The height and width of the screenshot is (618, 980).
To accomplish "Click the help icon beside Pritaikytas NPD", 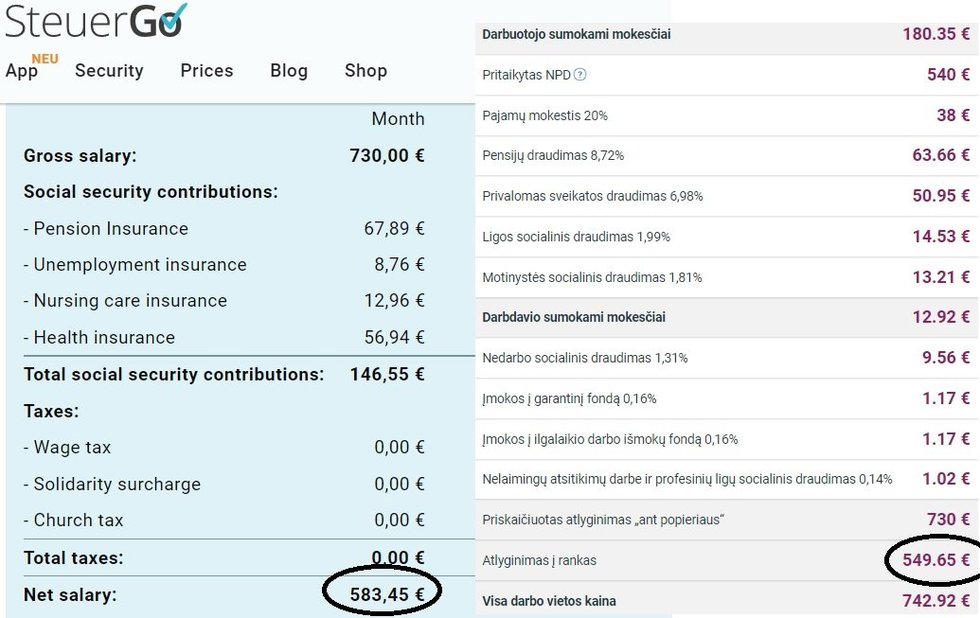I will click(x=580, y=75).
